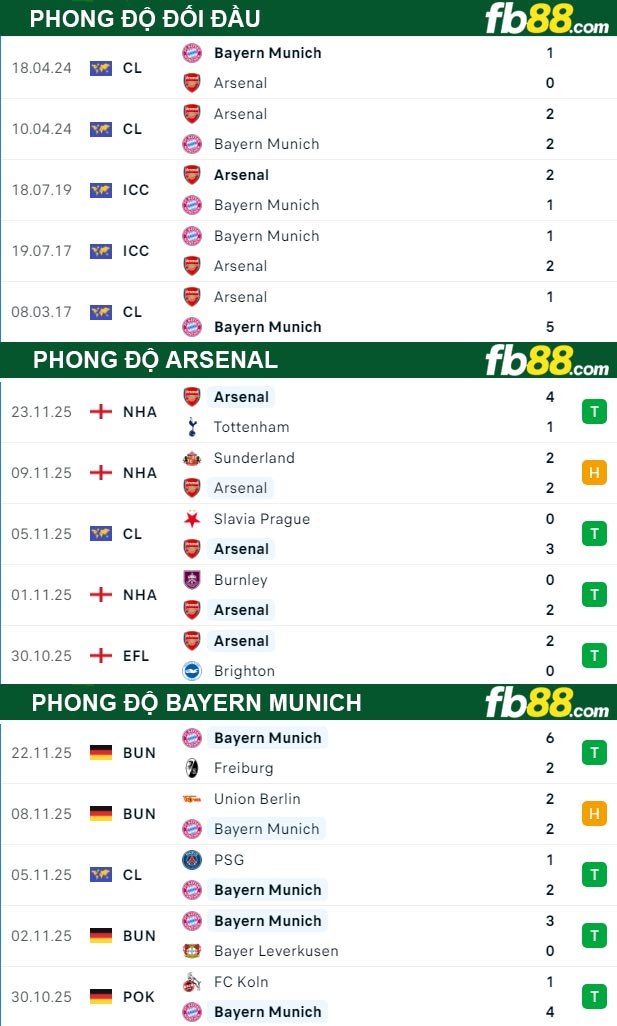
Task: Select the Bayer Leverkusen club crest
Action: coord(190,951)
